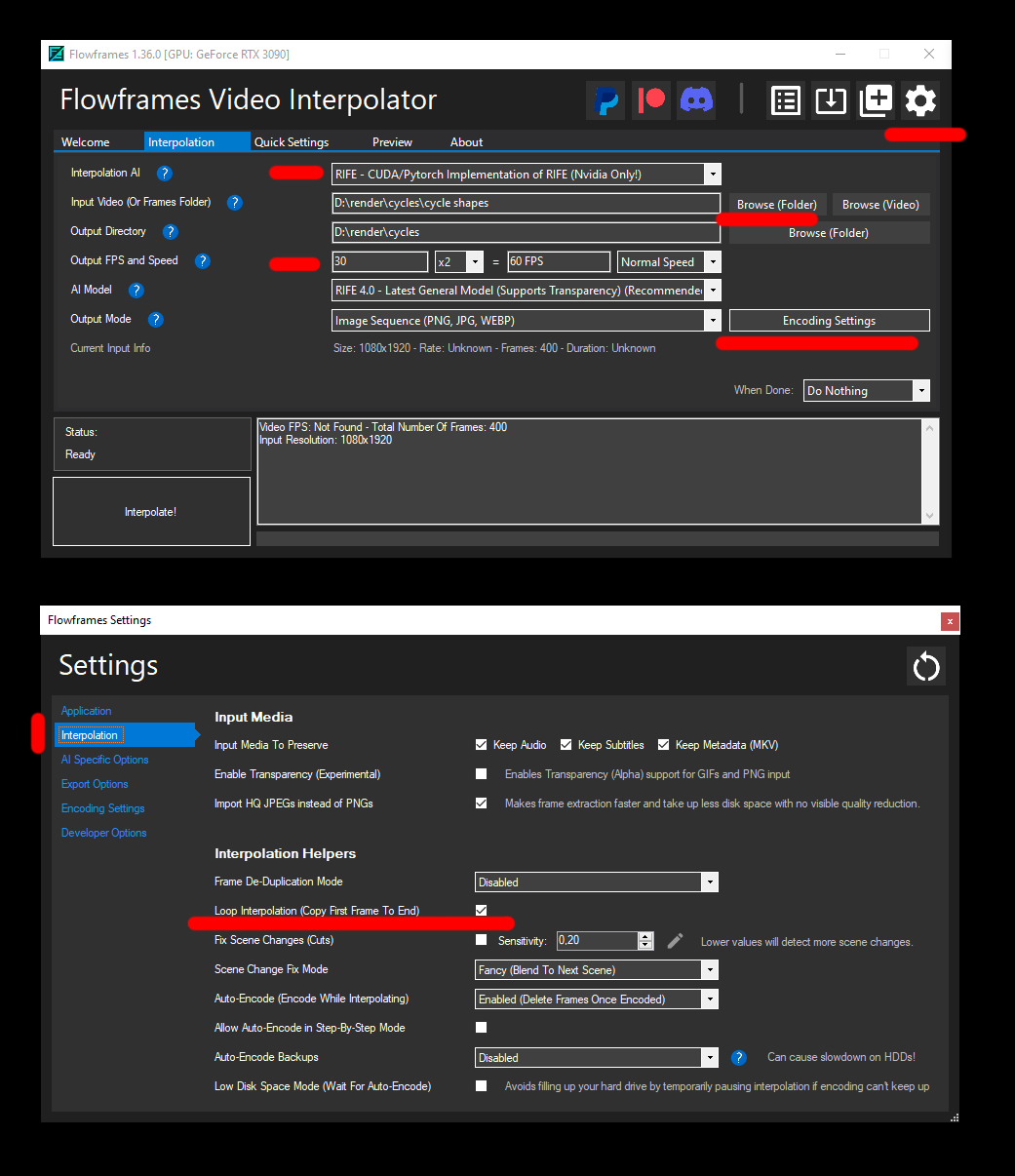This screenshot has width=1015, height=1176.
Task: Open the Patreon icon
Action: click(651, 100)
